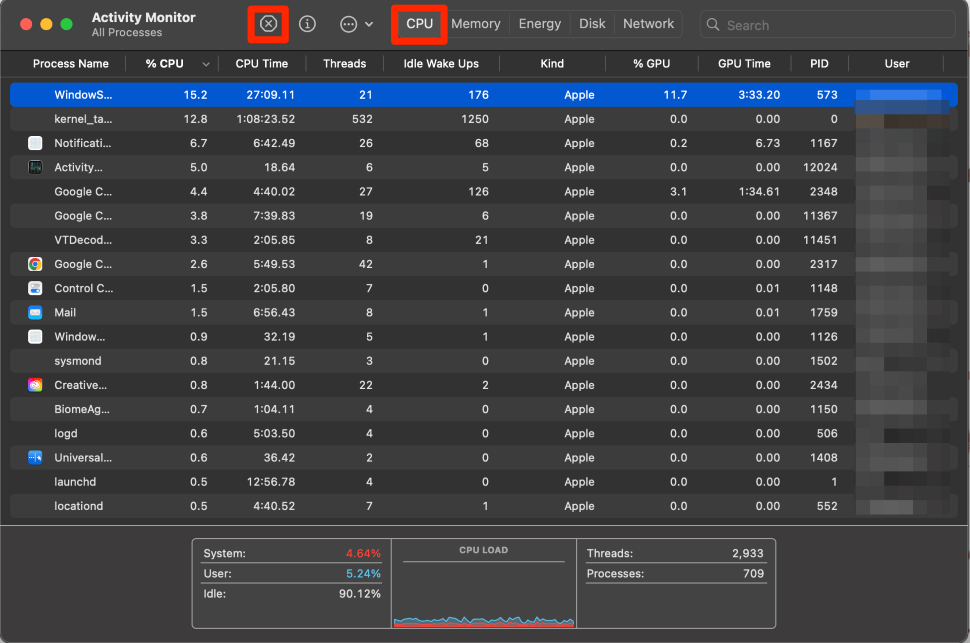Click the Stop process (X) toolbar icon

point(268,24)
